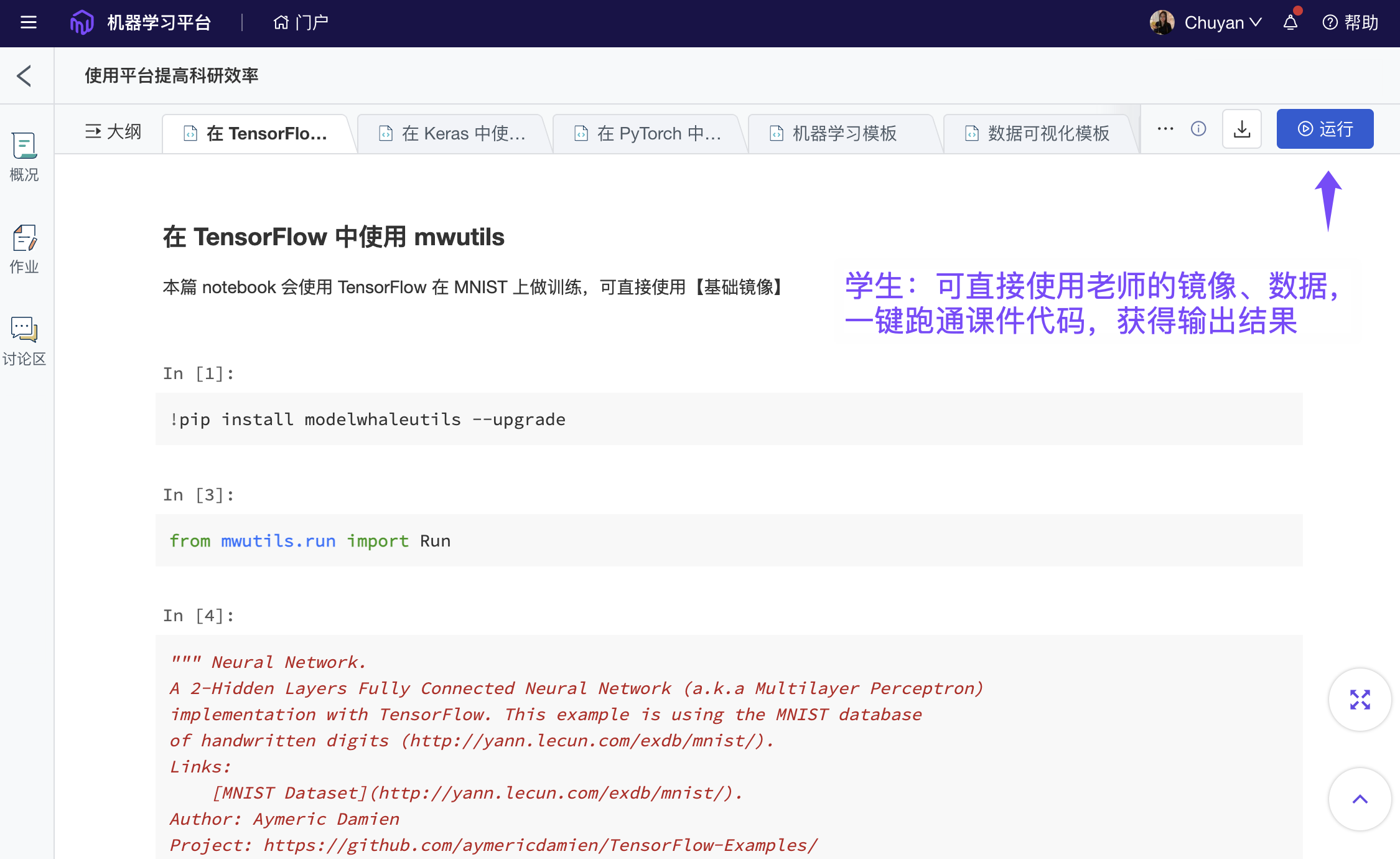The height and width of the screenshot is (859, 1400).
Task: Open the 作业 assignments sidebar panel
Action: [24, 248]
